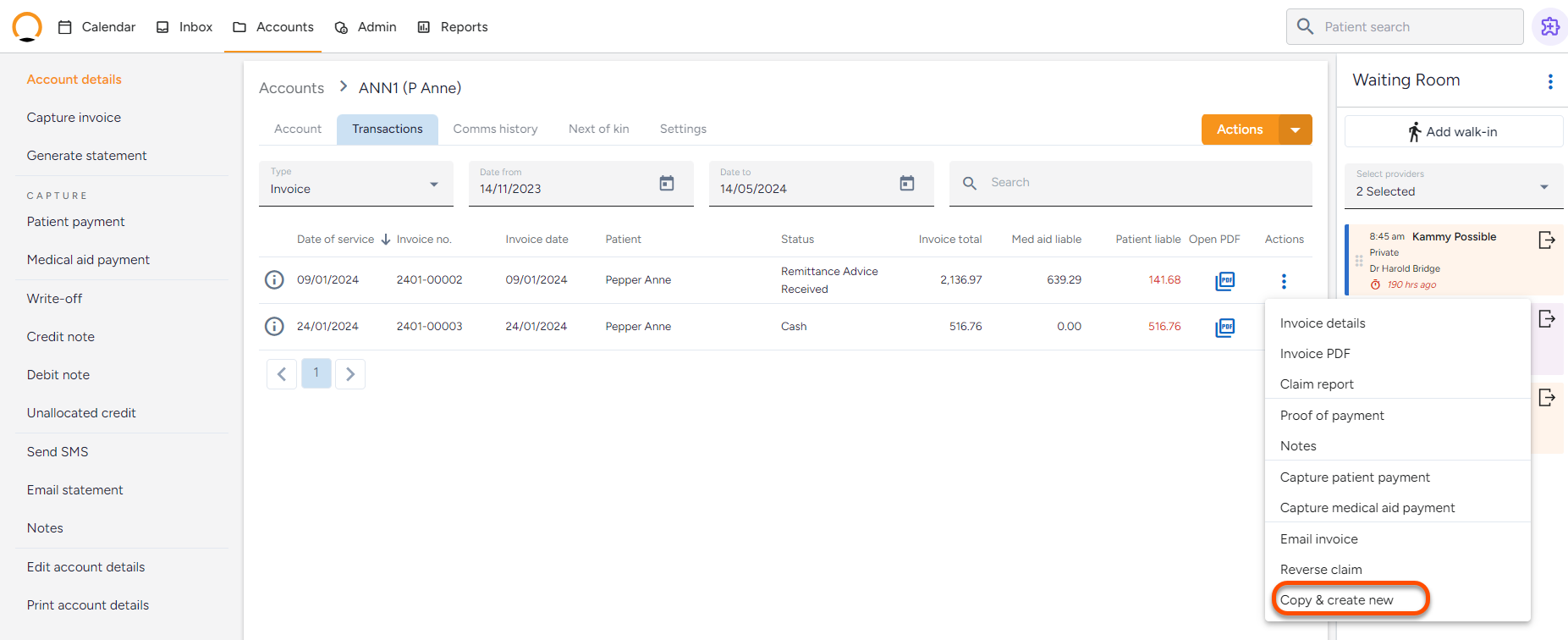
Task: Open Reports from top navigation
Action: 453,27
